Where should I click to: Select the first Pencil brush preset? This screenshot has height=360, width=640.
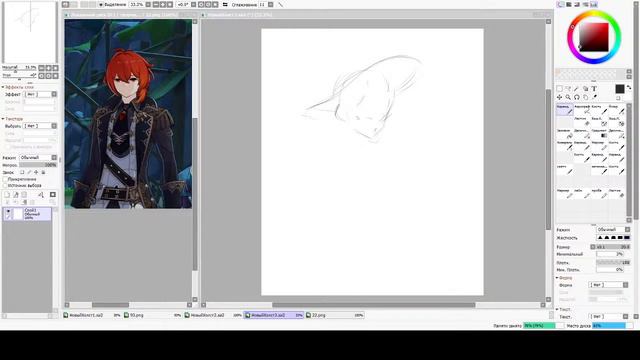tap(565, 109)
